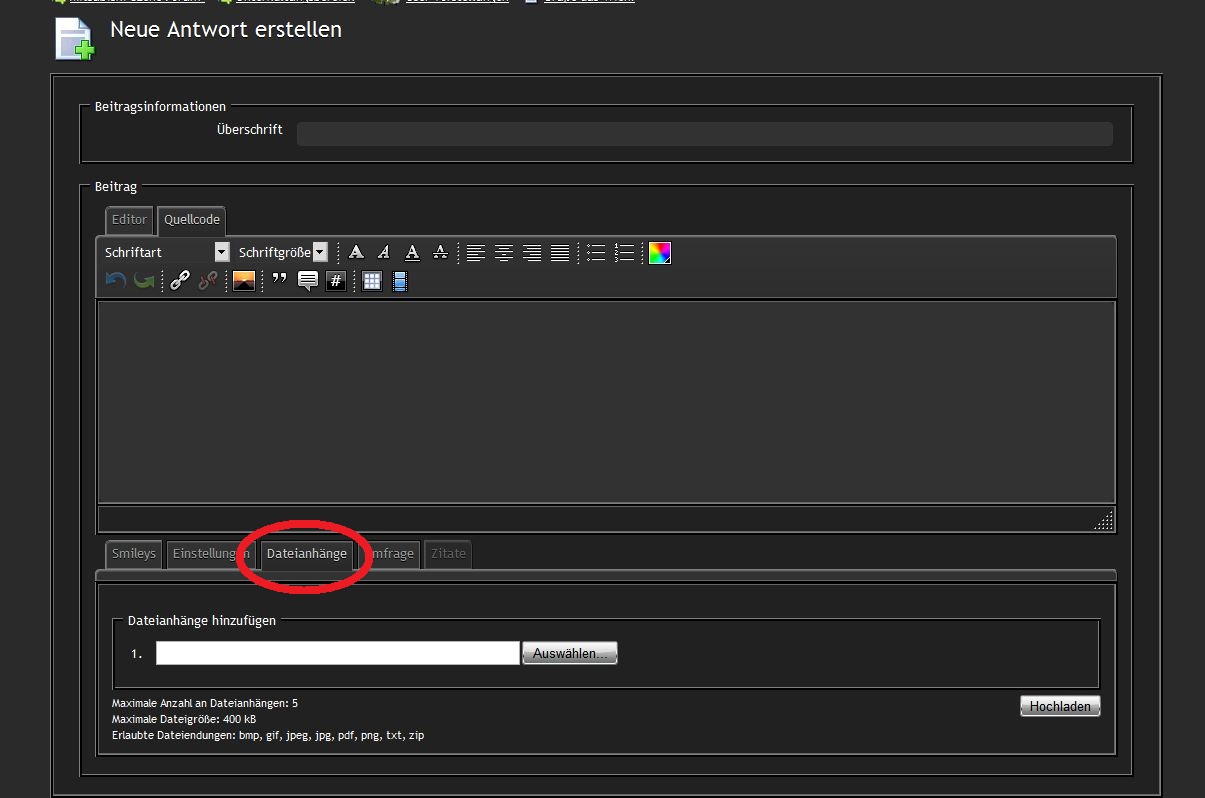Underline the selected text
Image resolution: width=1205 pixels, height=798 pixels.
pyautogui.click(x=412, y=253)
